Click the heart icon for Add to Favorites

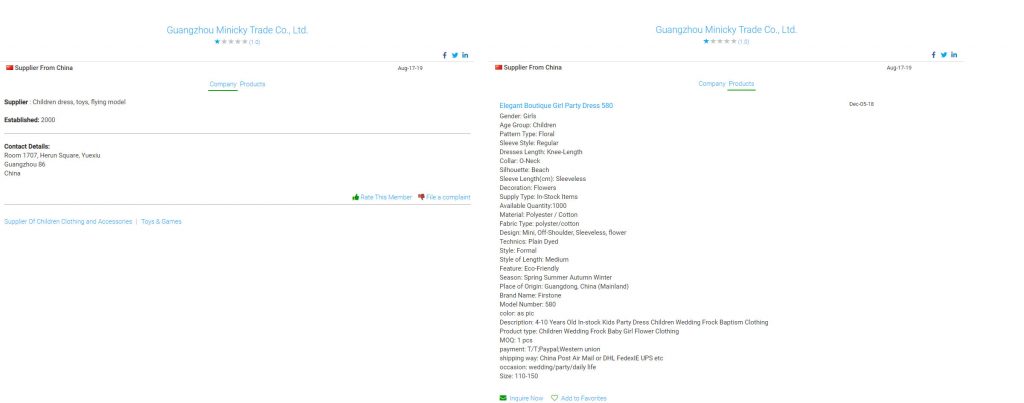[554, 398]
